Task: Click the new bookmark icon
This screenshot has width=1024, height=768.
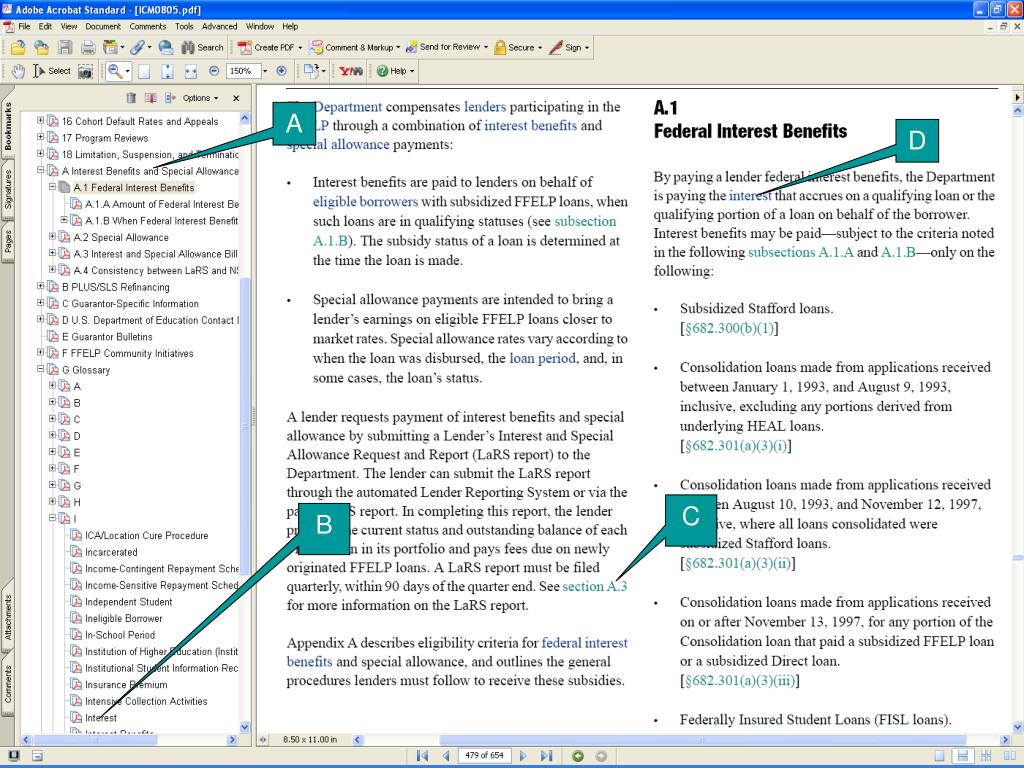Action: pos(151,98)
